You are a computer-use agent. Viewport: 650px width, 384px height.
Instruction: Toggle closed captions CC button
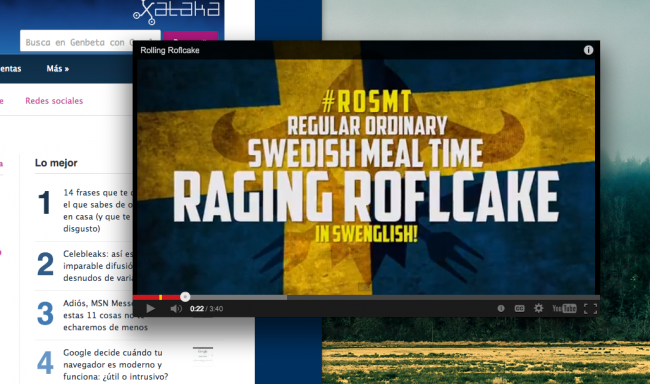519,309
